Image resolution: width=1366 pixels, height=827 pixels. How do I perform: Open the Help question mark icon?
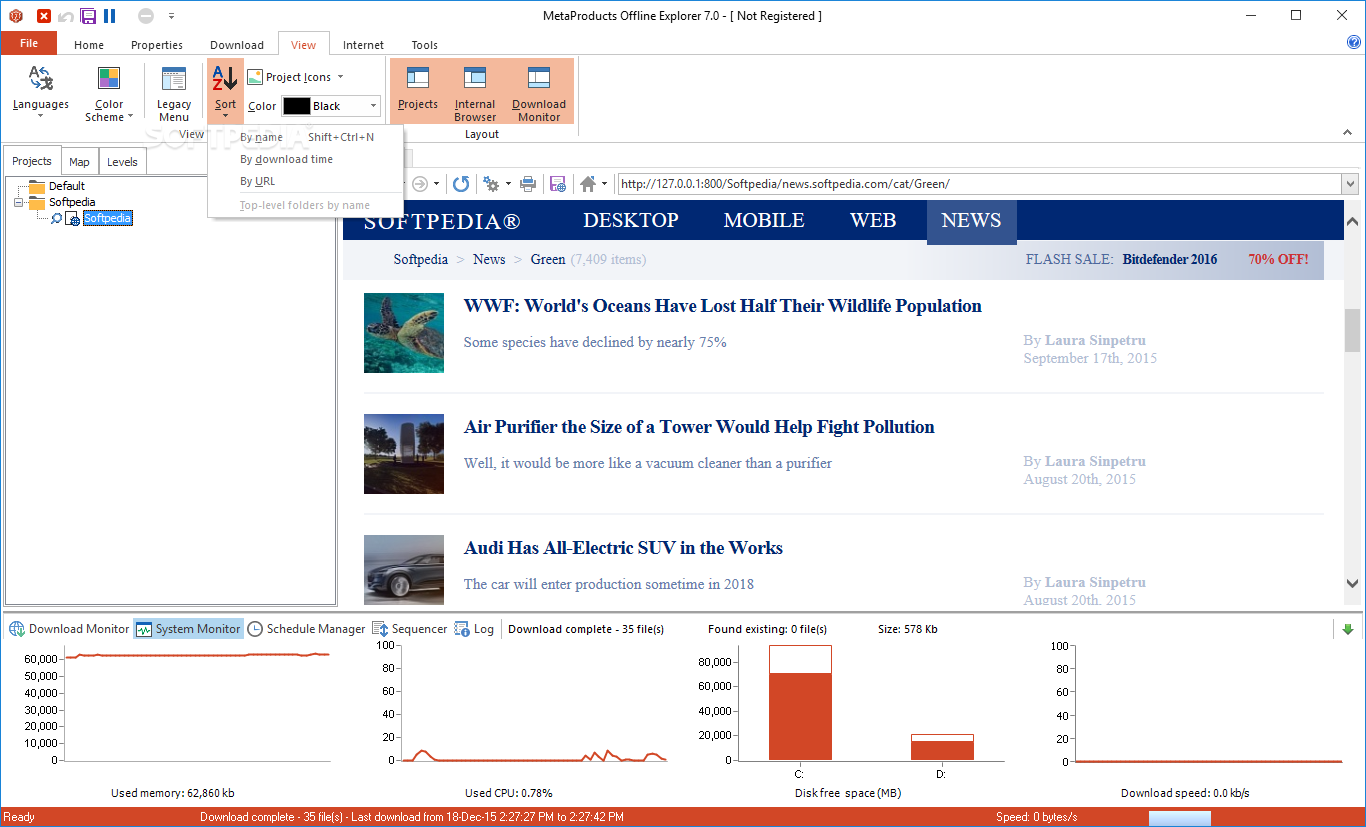point(1354,42)
